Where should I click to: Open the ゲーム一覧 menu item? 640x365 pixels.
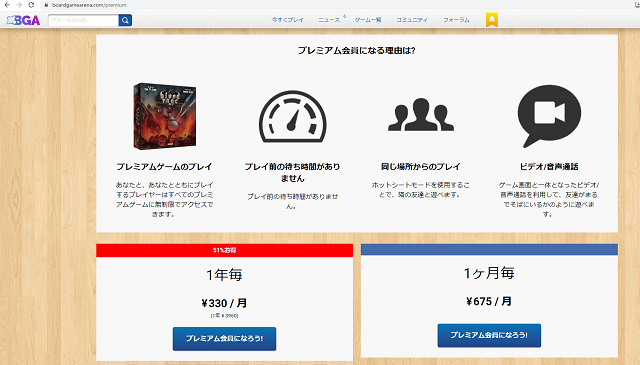368,20
